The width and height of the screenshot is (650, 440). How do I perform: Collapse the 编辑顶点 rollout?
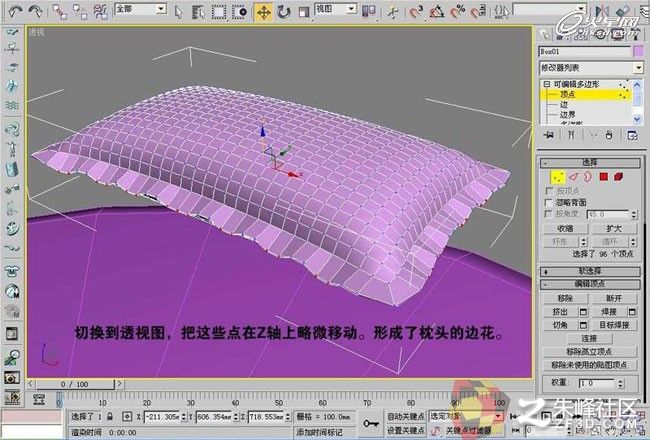(590, 284)
